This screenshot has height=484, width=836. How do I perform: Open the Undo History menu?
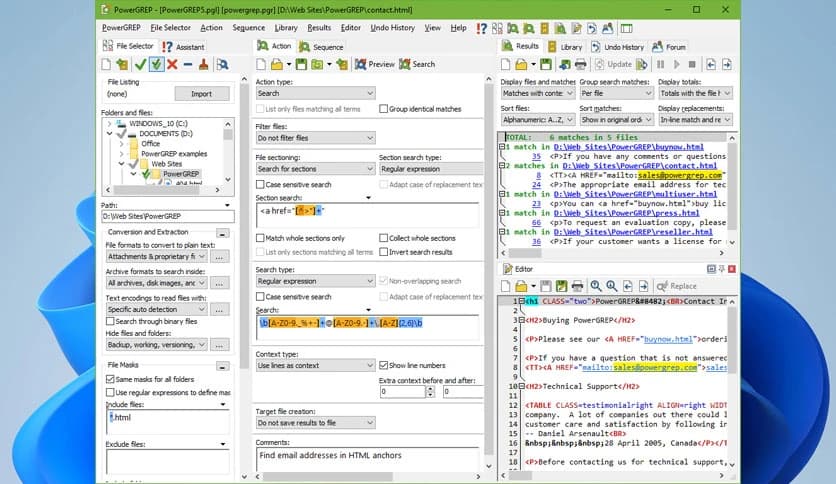point(392,28)
